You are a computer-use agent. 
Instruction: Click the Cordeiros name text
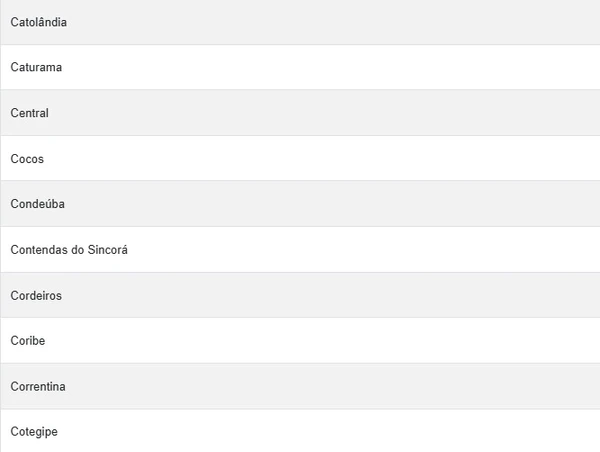[x=36, y=296]
